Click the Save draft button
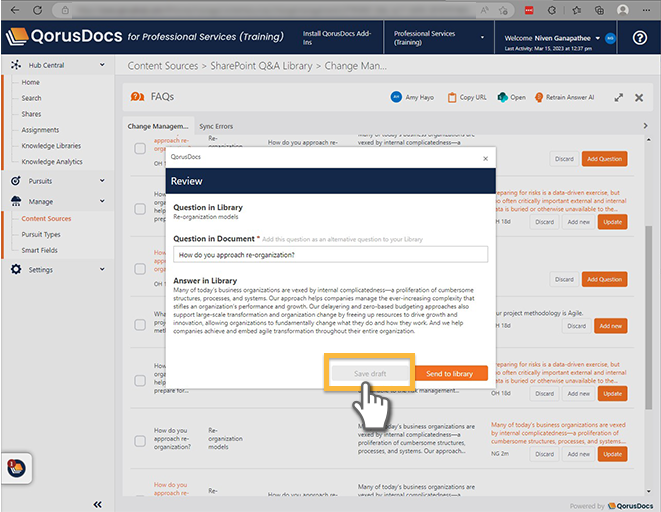This screenshot has width=661, height=512. (x=370, y=373)
